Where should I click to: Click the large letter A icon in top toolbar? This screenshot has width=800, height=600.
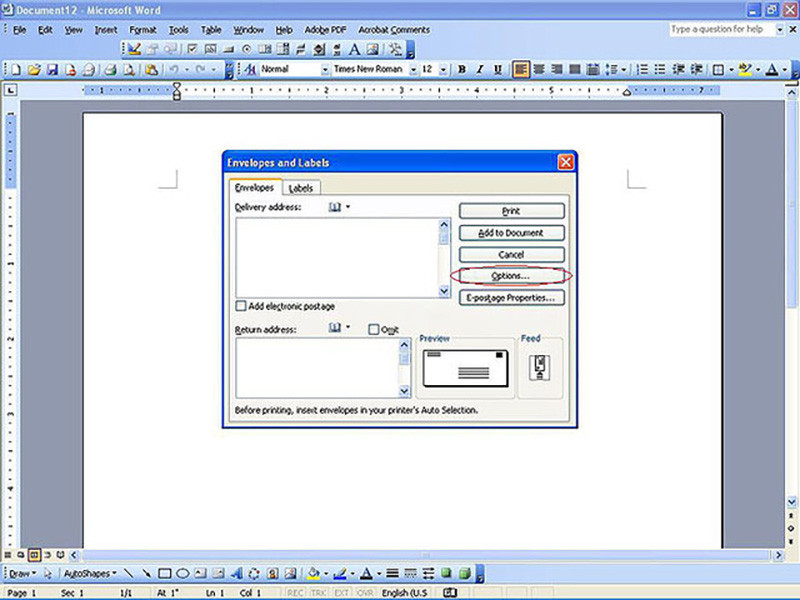tap(354, 49)
